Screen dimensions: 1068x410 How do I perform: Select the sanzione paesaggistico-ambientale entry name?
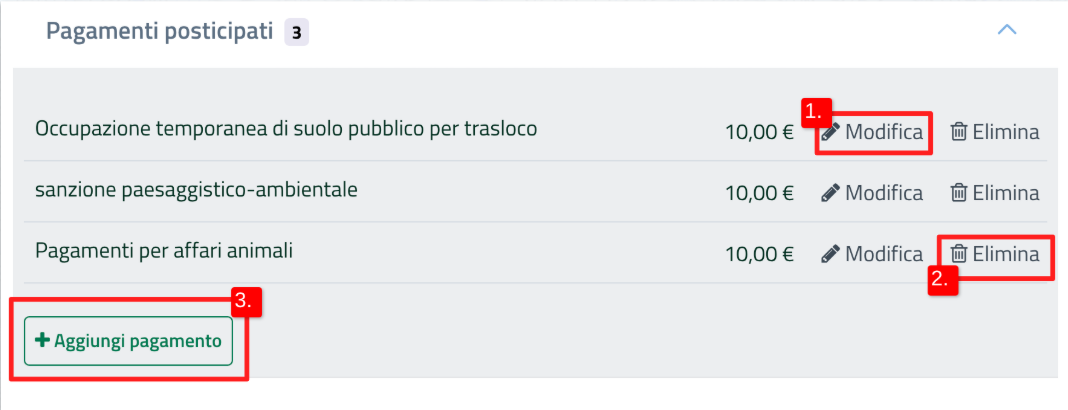tap(196, 190)
